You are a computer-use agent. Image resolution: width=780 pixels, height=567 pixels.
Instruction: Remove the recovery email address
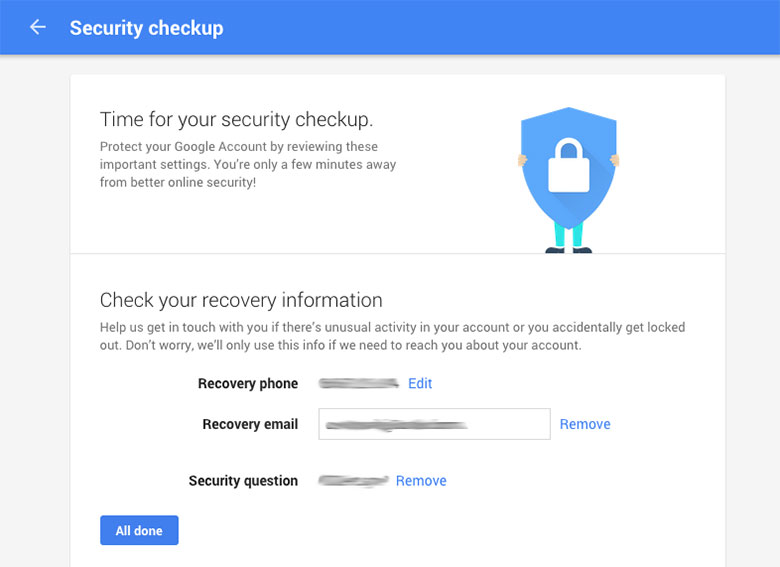585,424
